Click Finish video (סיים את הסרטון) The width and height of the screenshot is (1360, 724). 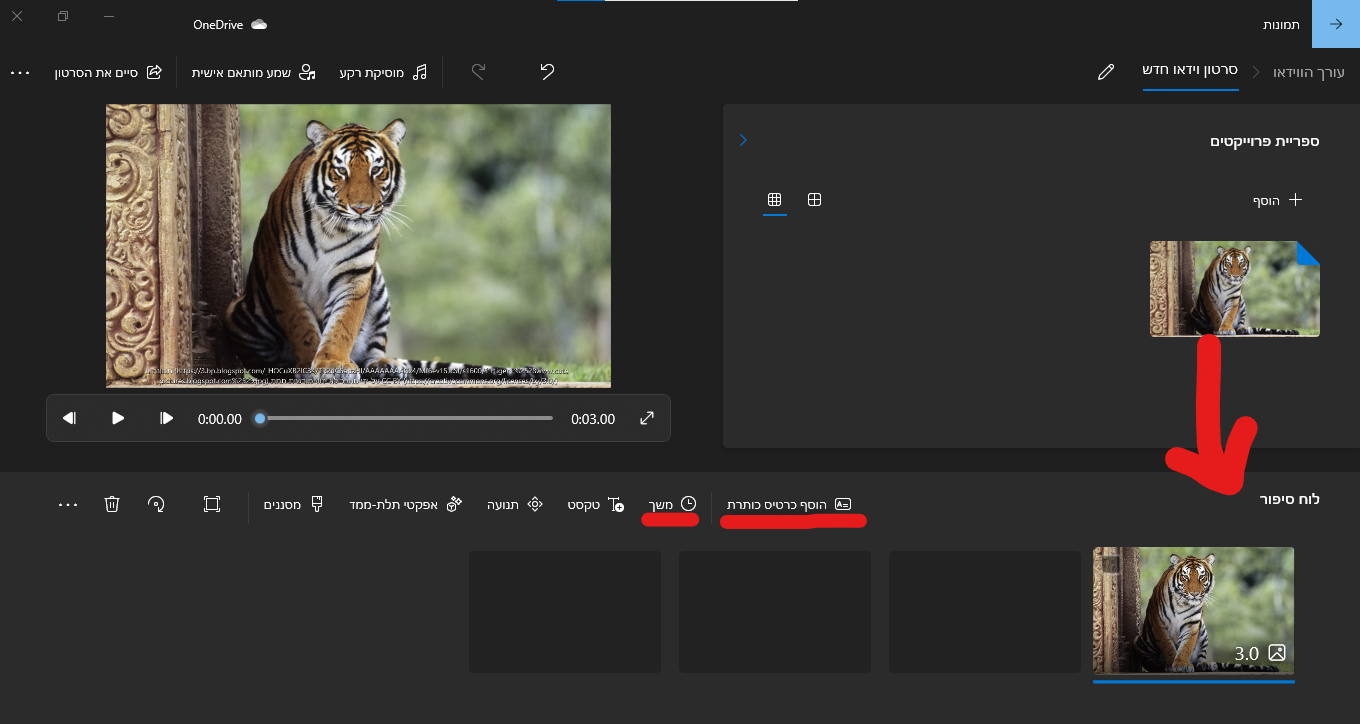click(x=108, y=73)
